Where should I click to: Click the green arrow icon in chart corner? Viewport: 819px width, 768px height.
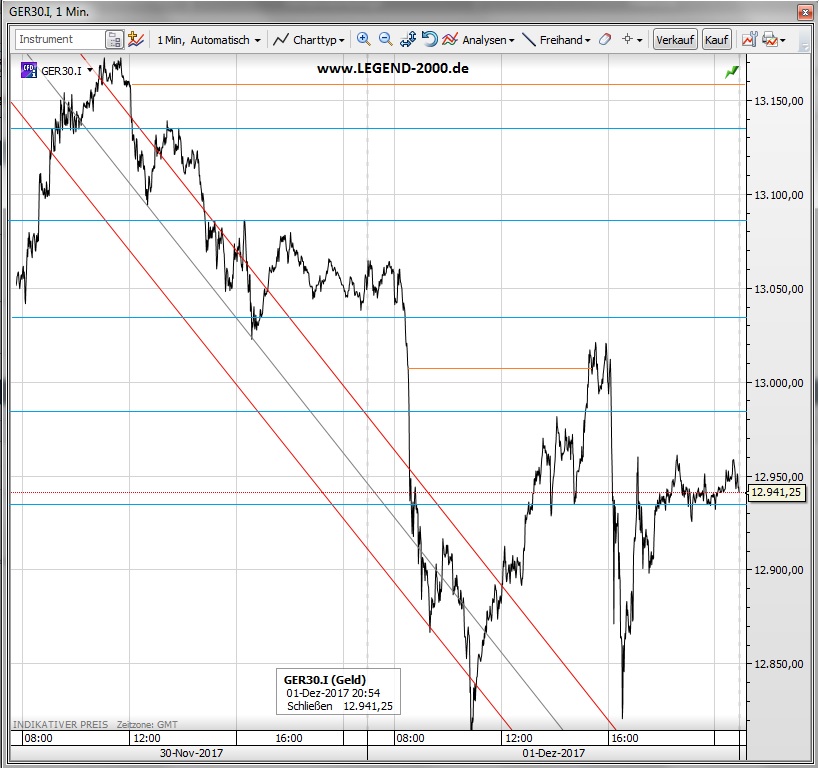point(732,72)
